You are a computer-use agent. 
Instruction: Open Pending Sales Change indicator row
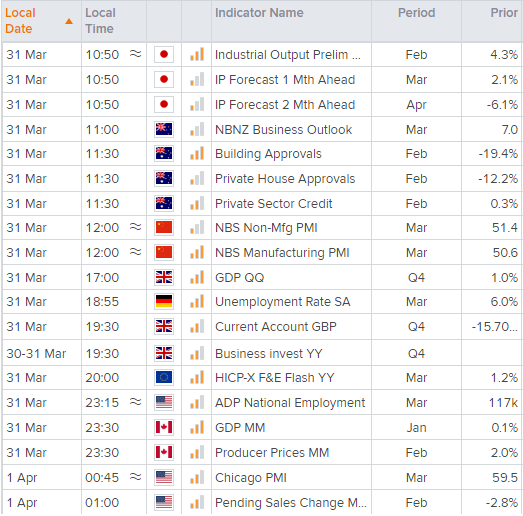[262, 502]
